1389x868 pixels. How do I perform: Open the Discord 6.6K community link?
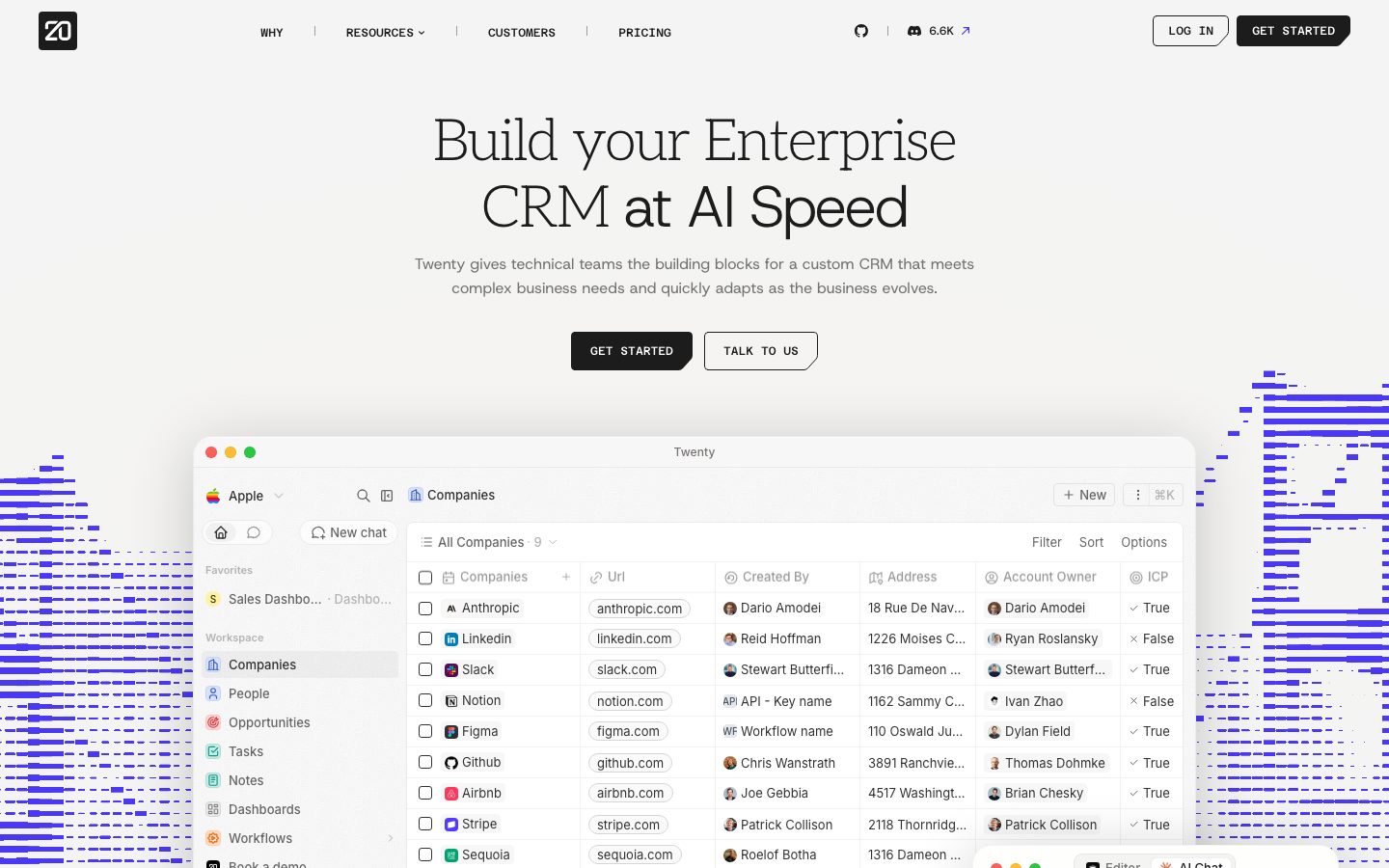(939, 31)
